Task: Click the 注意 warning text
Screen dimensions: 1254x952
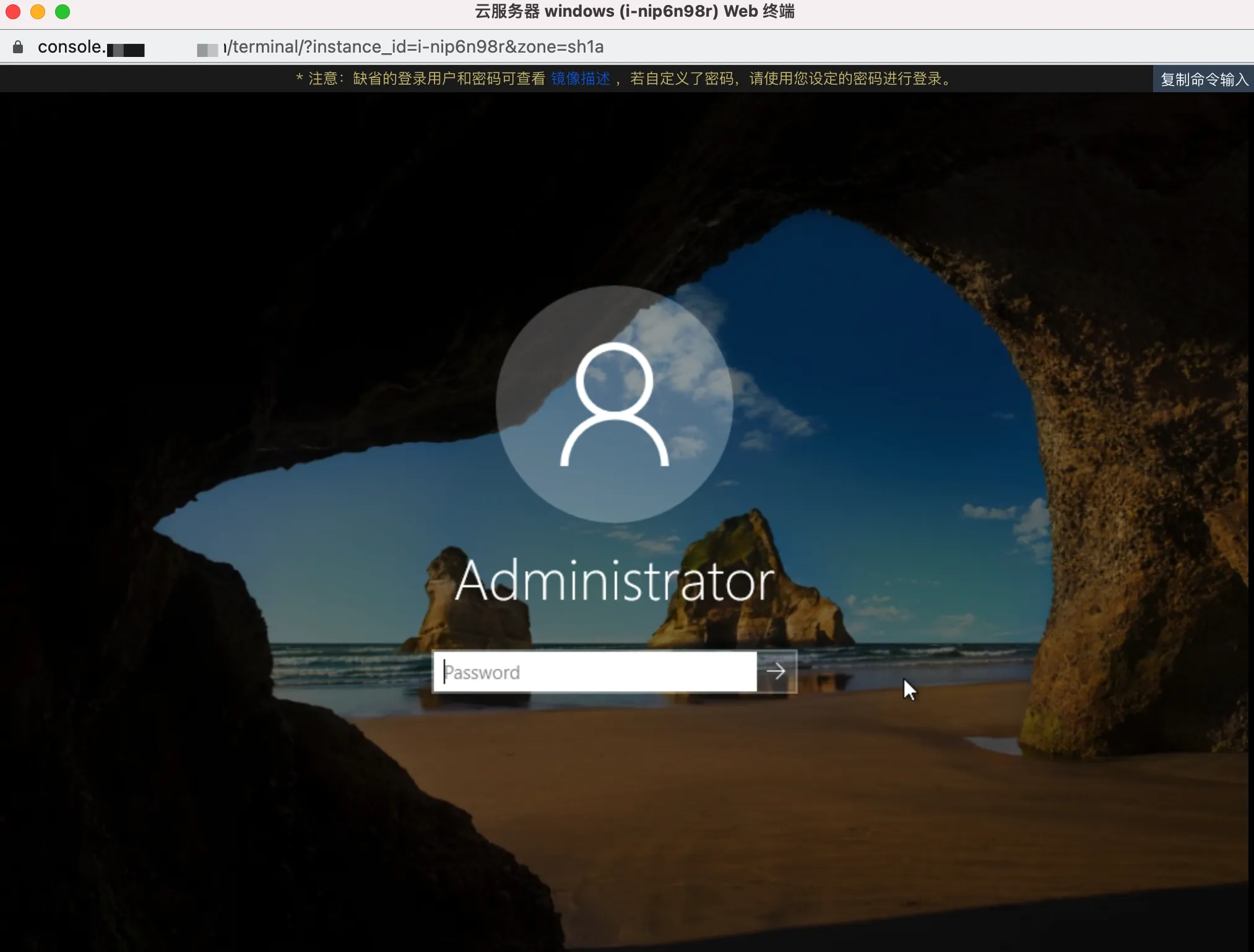Action: pyautogui.click(x=322, y=79)
